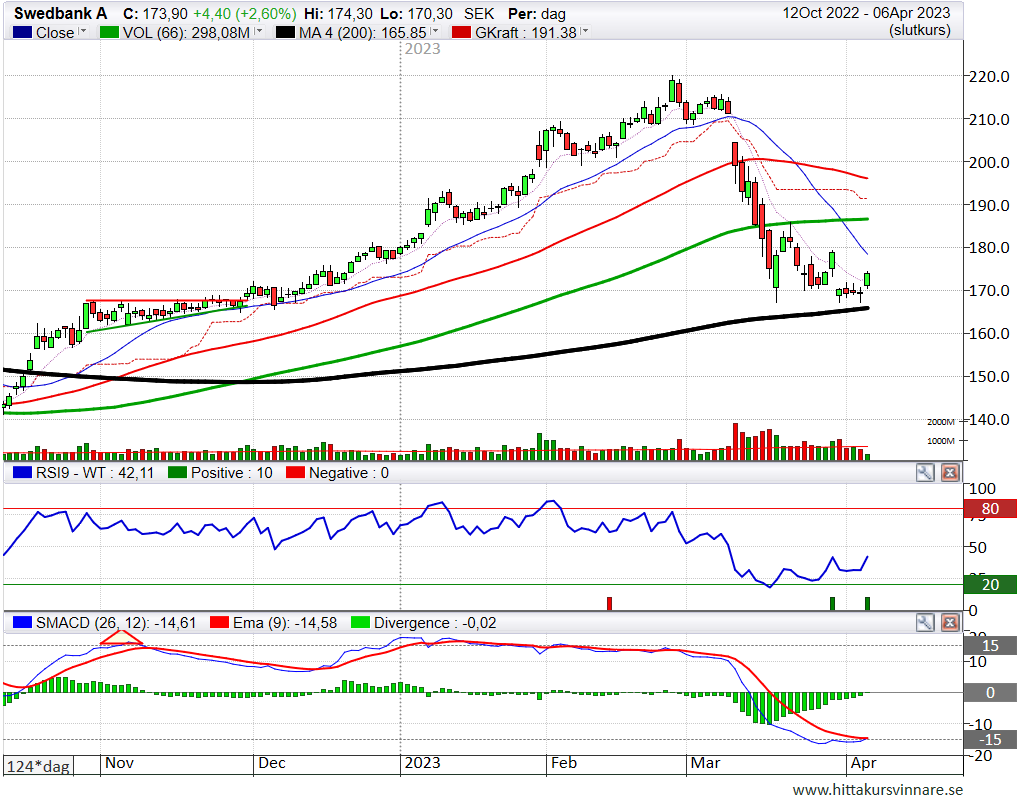Click the Nov month label on time axis
Image resolution: width=1020 pixels, height=800 pixels.
[119, 763]
